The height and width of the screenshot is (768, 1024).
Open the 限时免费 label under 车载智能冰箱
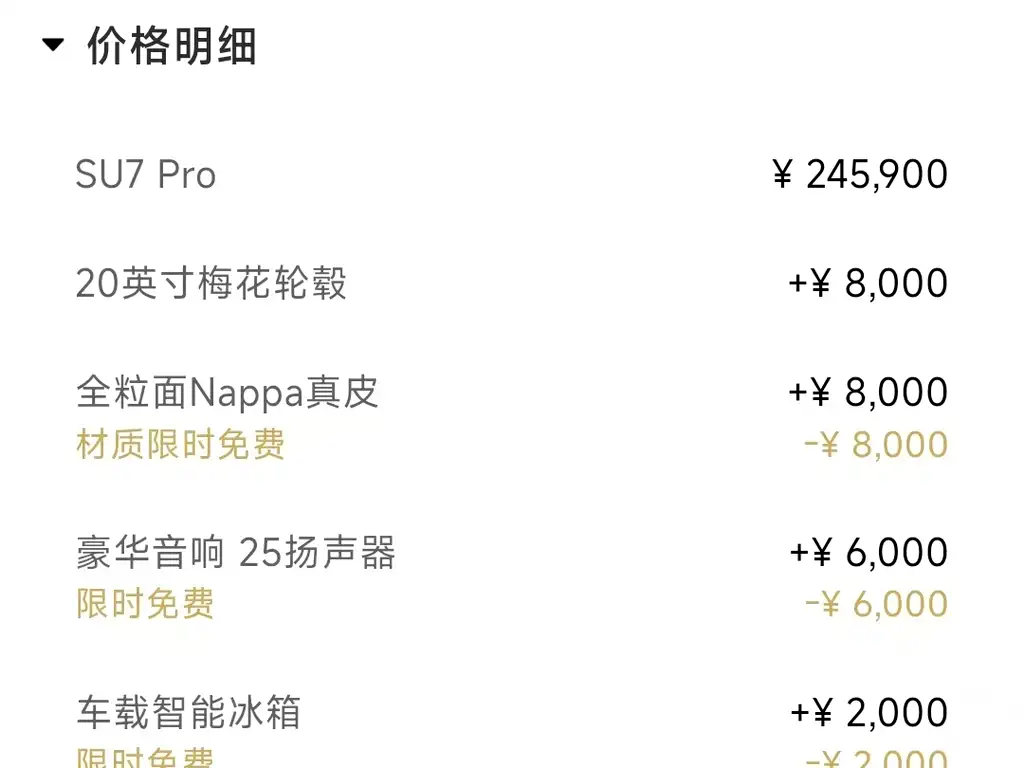145,758
